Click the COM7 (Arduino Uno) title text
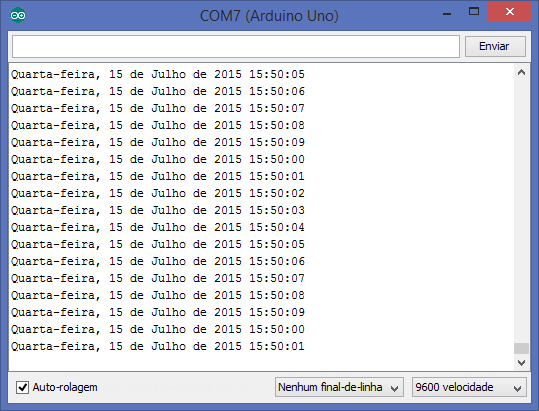539x411 pixels. 269,16
